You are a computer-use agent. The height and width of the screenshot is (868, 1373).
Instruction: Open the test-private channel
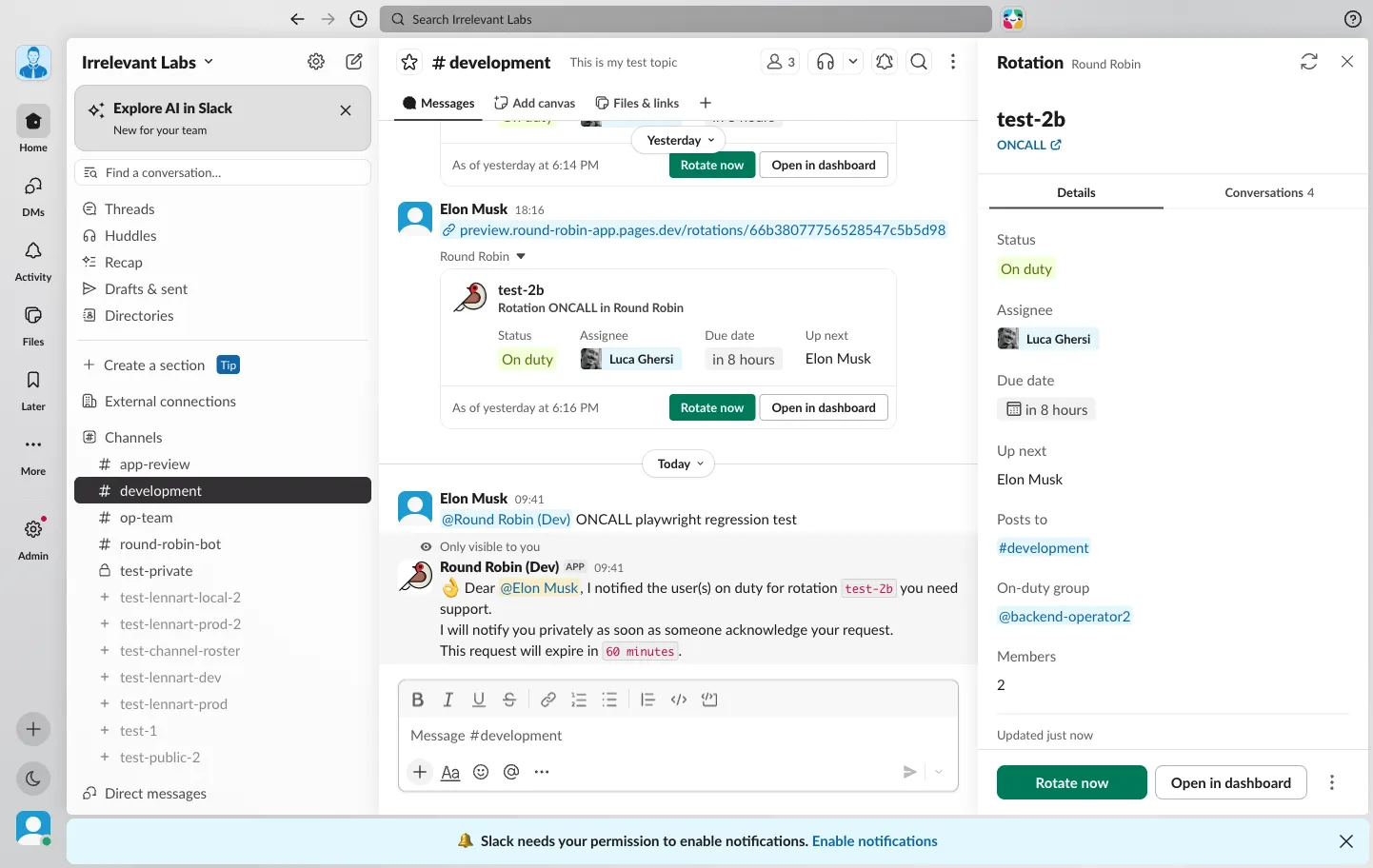pyautogui.click(x=223, y=571)
